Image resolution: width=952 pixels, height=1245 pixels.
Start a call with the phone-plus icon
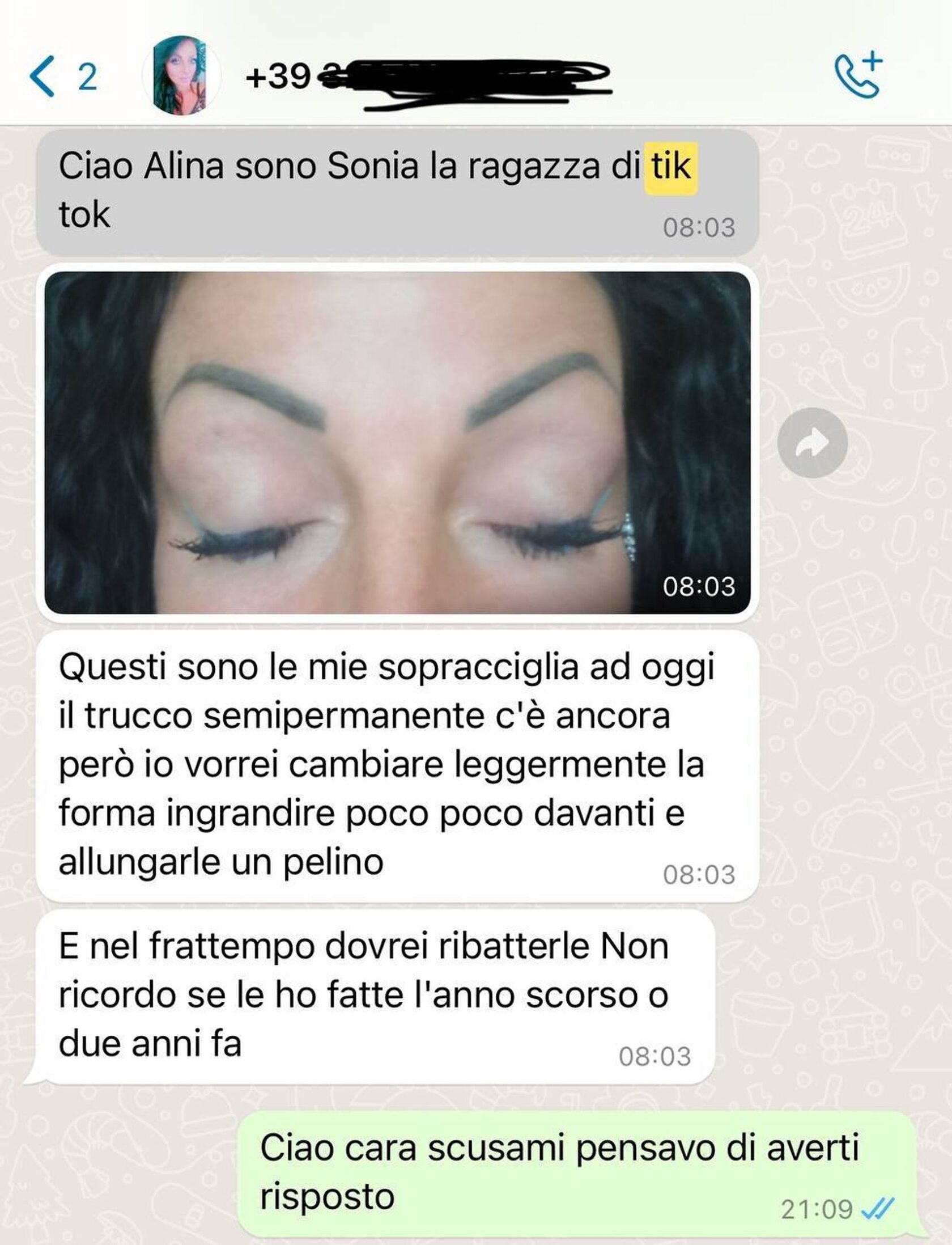pos(858,75)
